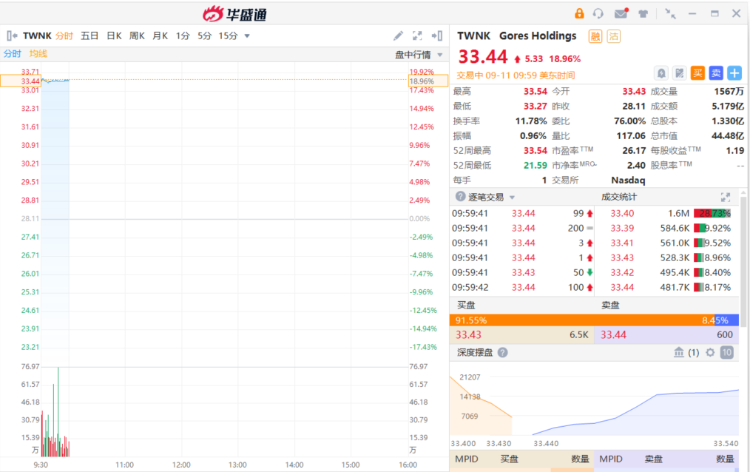The width and height of the screenshot is (750, 472).
Task: Add TWNK to watchlist with plus button
Action: point(734,73)
